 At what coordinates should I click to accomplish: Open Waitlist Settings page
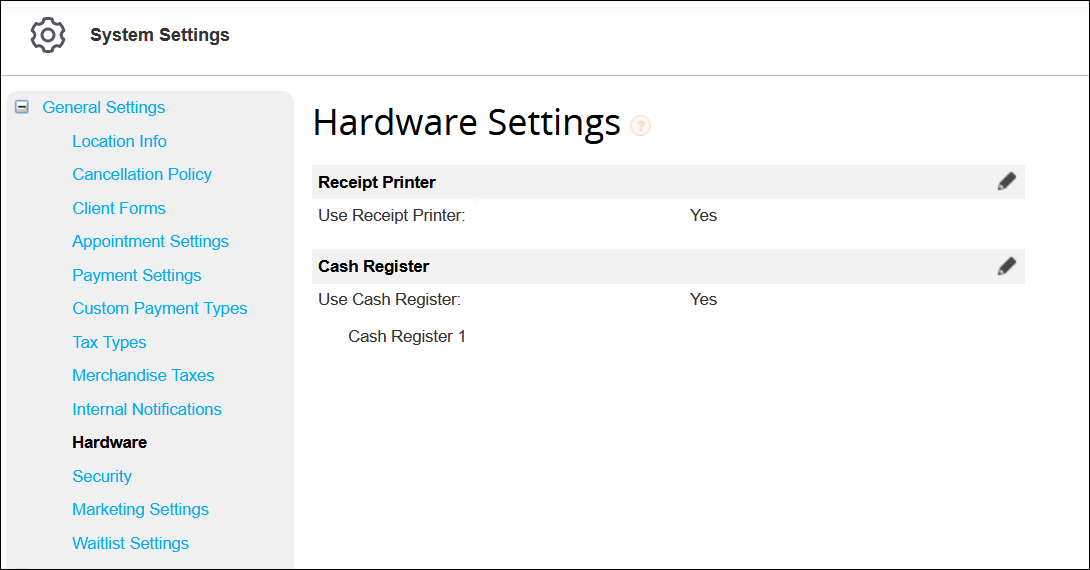(x=131, y=543)
